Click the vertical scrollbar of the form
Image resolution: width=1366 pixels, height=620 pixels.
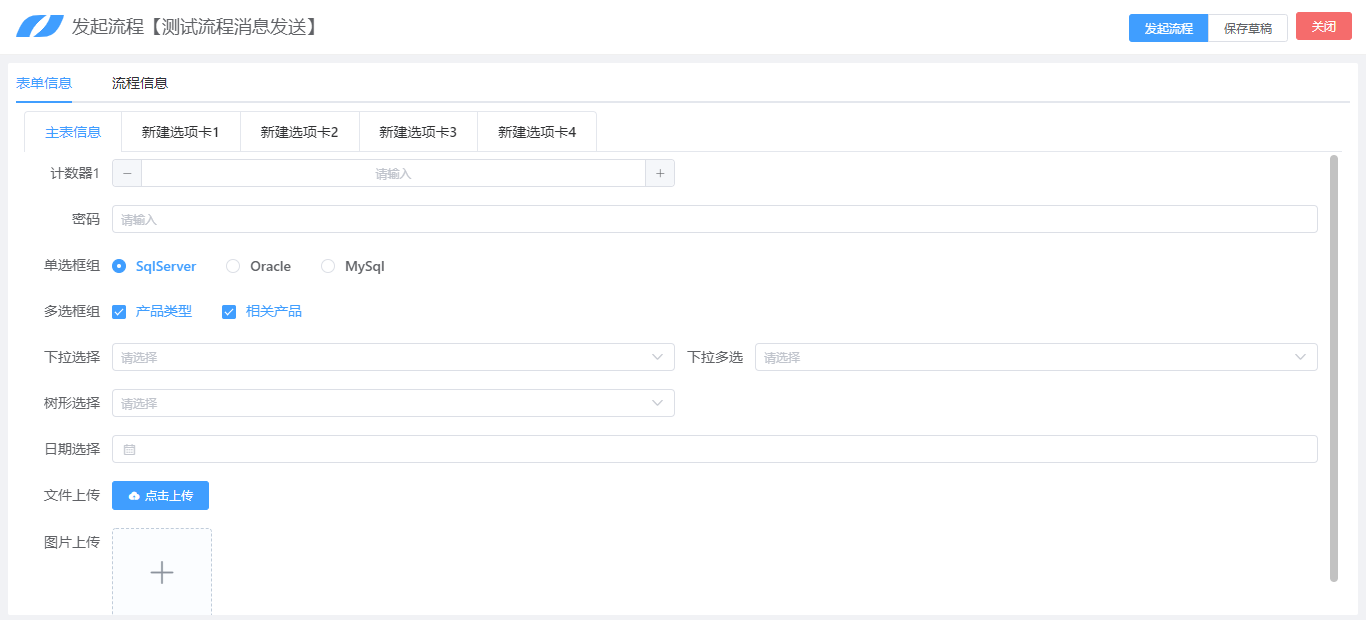coord(1334,368)
